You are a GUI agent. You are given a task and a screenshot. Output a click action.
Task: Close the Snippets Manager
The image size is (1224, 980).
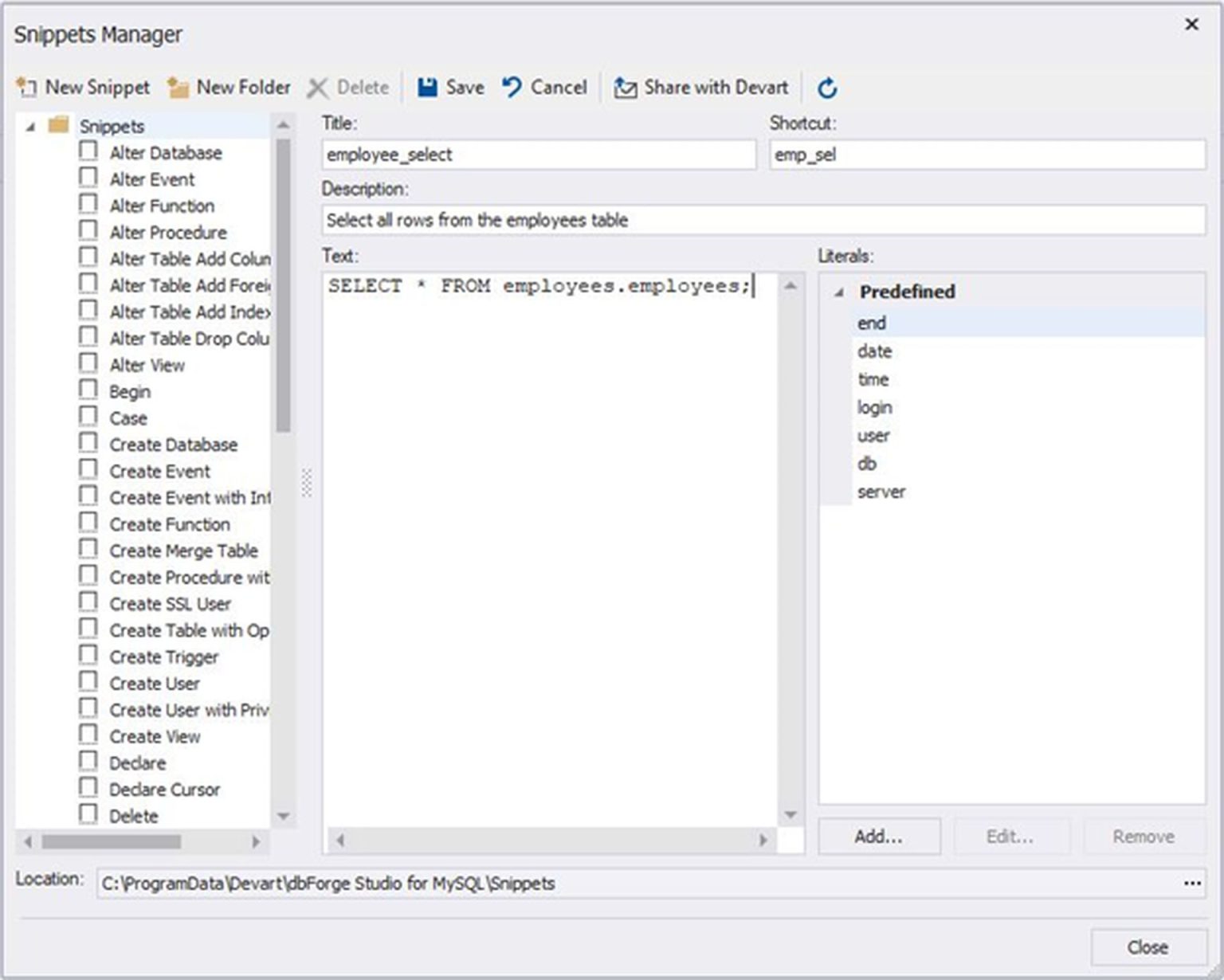click(1147, 947)
